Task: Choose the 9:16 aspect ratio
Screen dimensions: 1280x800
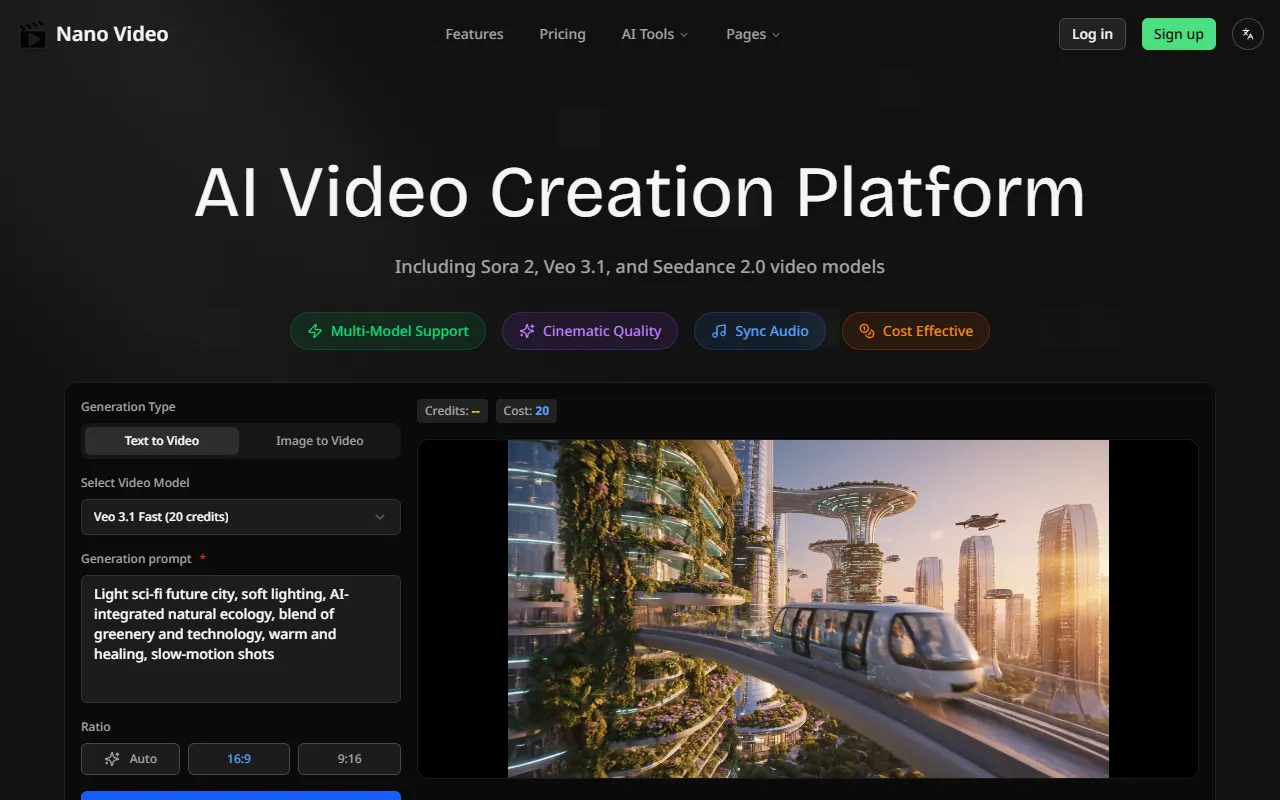Action: pyautogui.click(x=349, y=759)
